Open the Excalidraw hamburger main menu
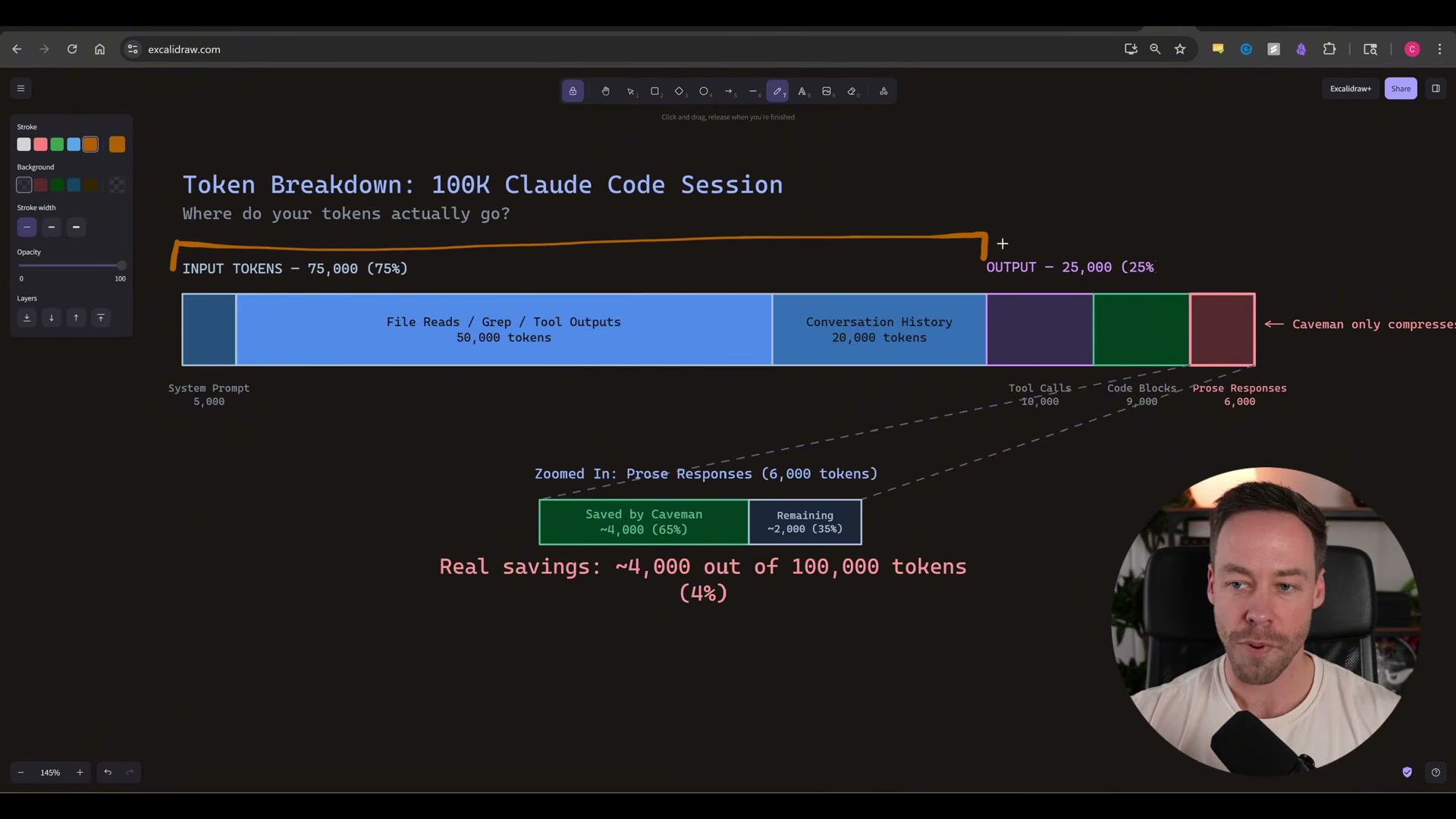 pos(21,89)
